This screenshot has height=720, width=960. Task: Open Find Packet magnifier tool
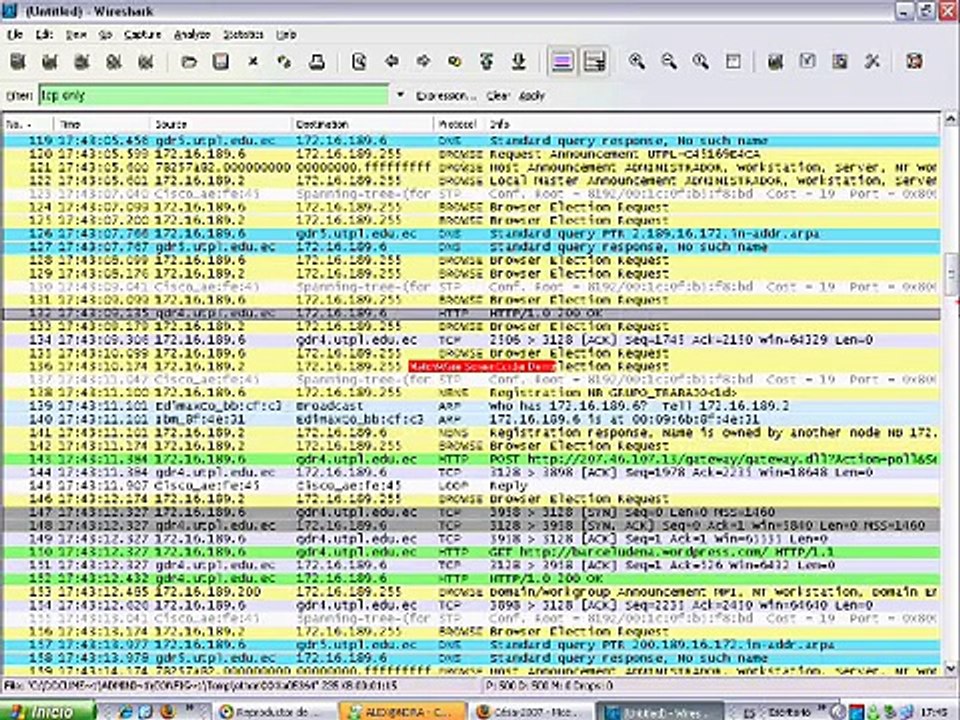click(359, 61)
